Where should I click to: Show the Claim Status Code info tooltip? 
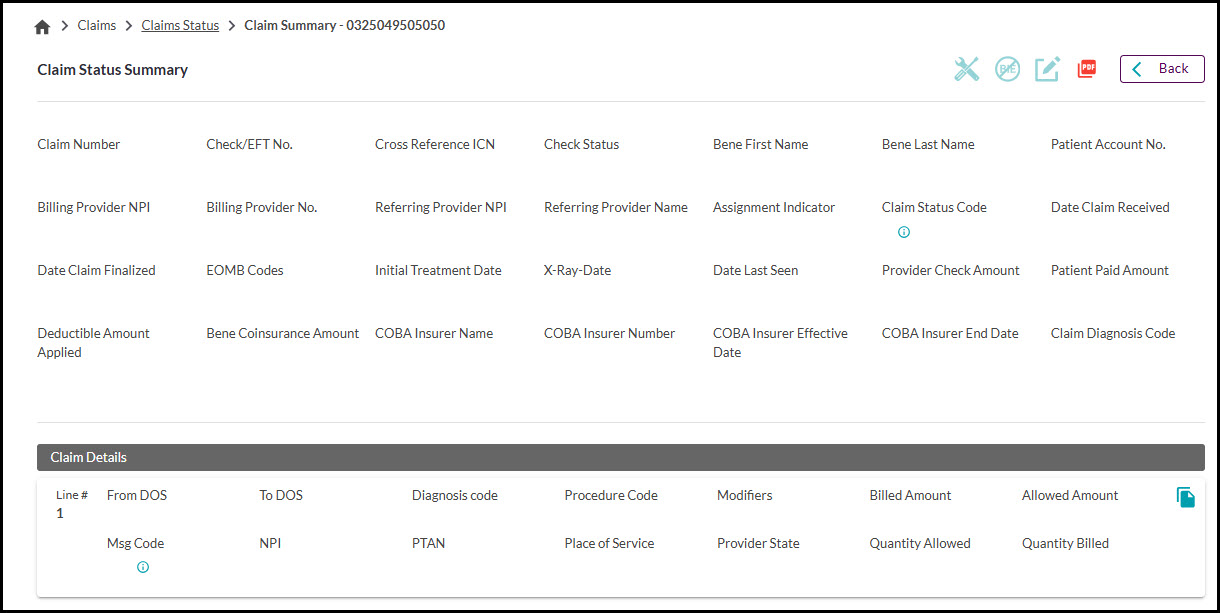[x=904, y=231]
